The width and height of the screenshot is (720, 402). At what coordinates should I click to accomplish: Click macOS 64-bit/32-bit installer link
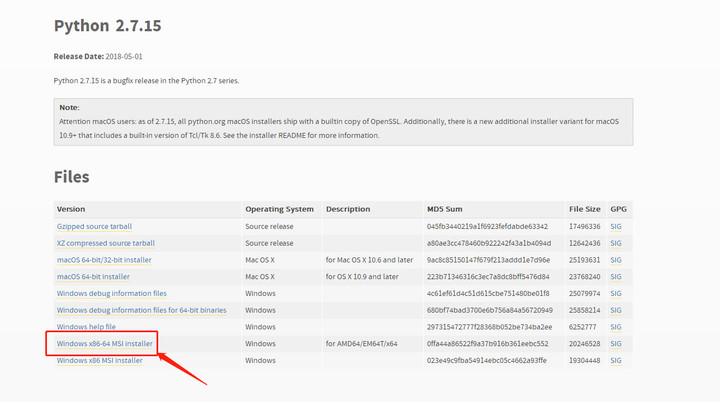104,260
